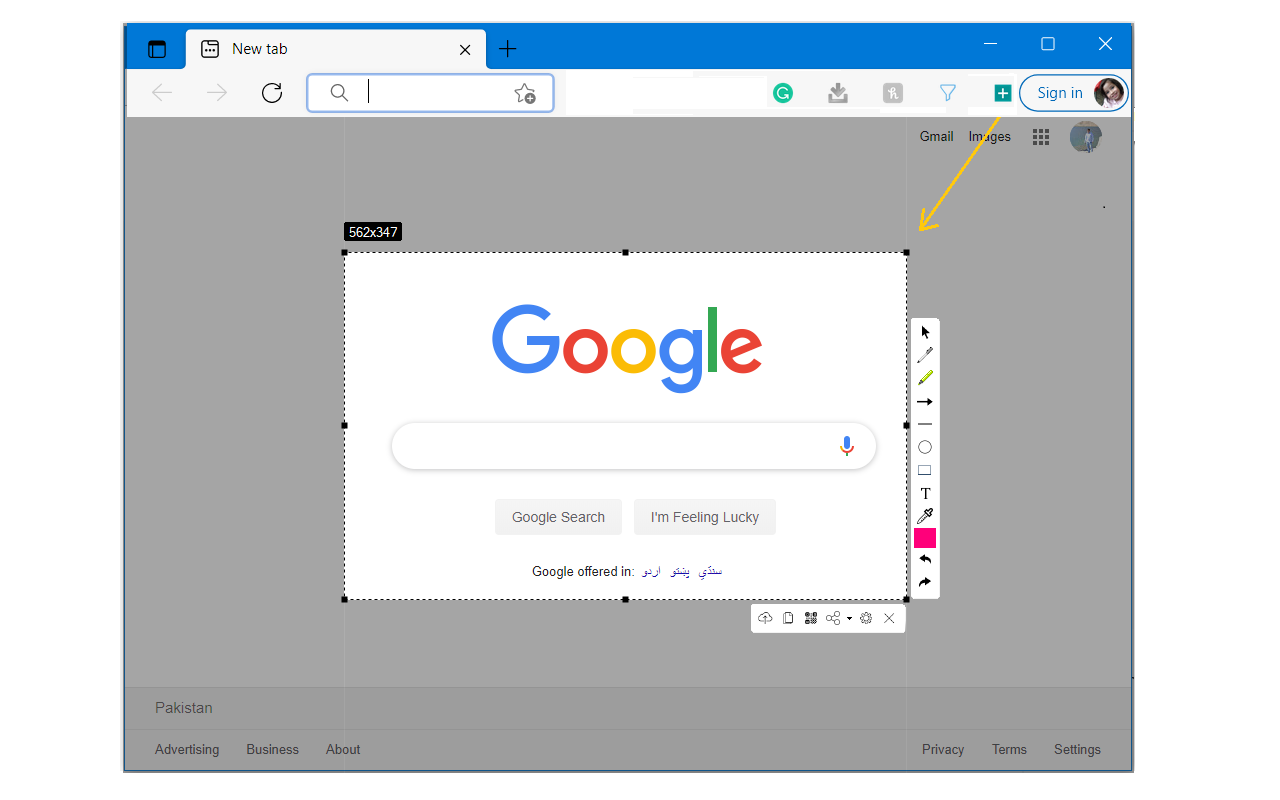Viewport: 1280px width, 800px height.
Task: Close the New tab tab
Action: pos(465,49)
